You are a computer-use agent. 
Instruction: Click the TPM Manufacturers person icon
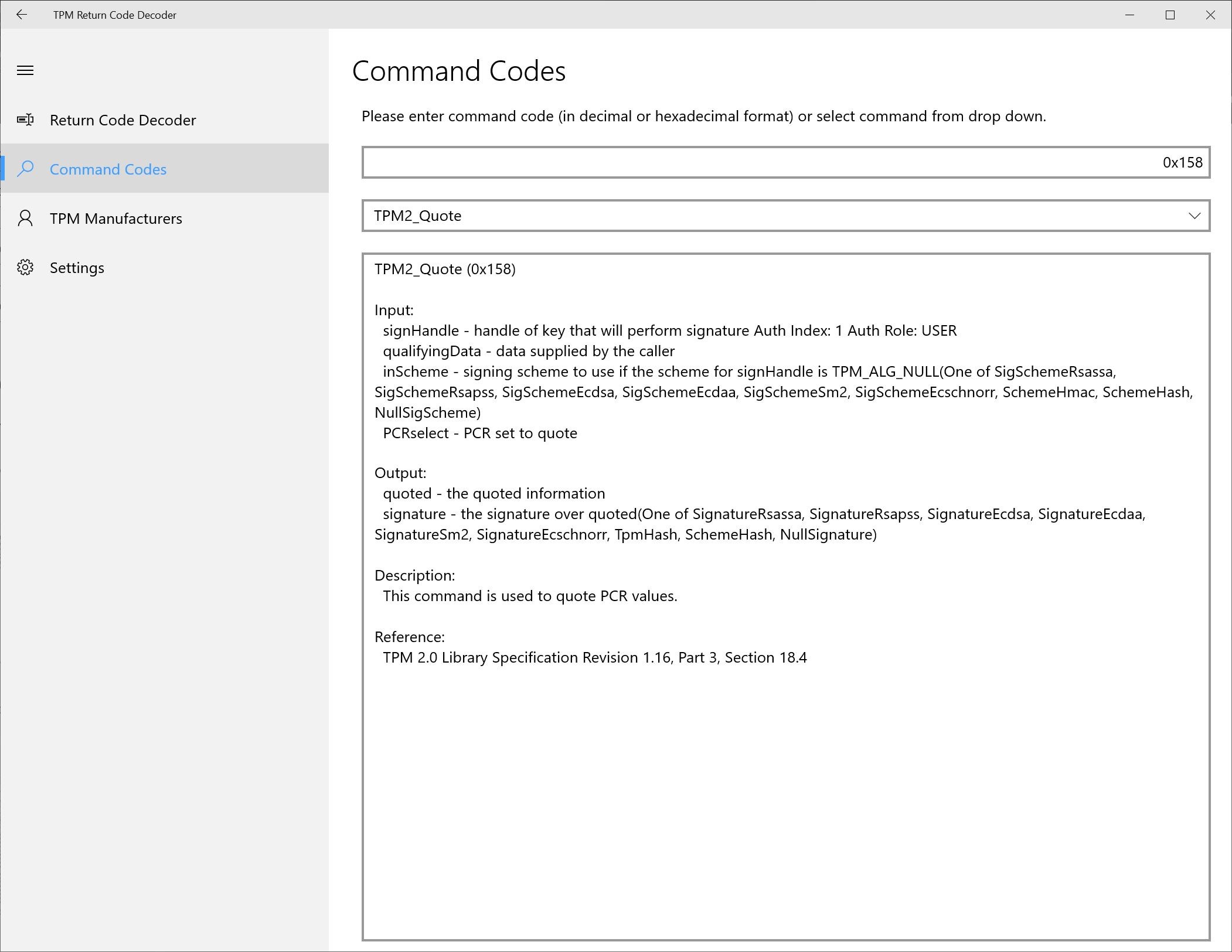coord(25,219)
